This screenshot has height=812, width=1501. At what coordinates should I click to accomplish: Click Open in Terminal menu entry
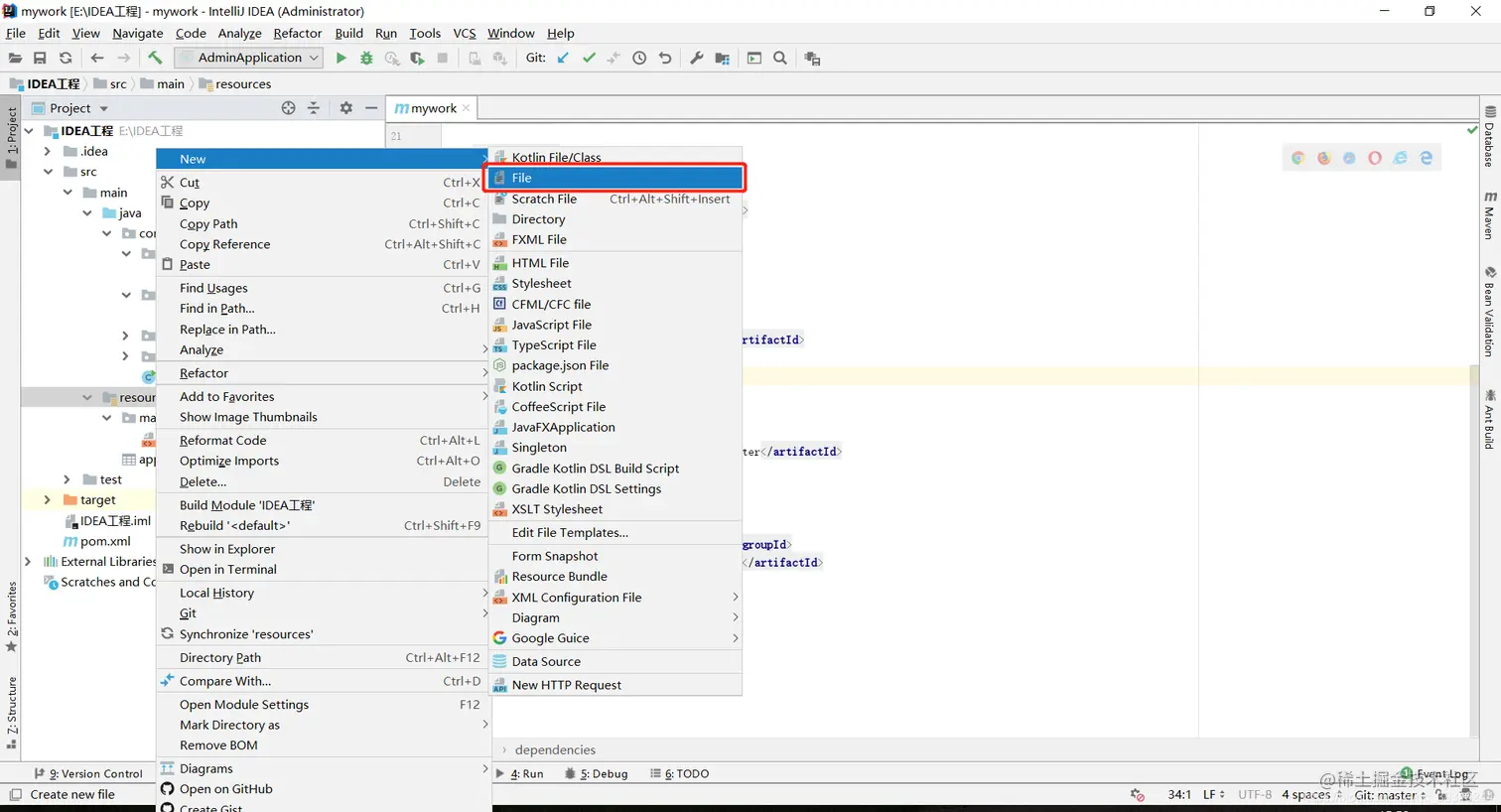pos(323,570)
